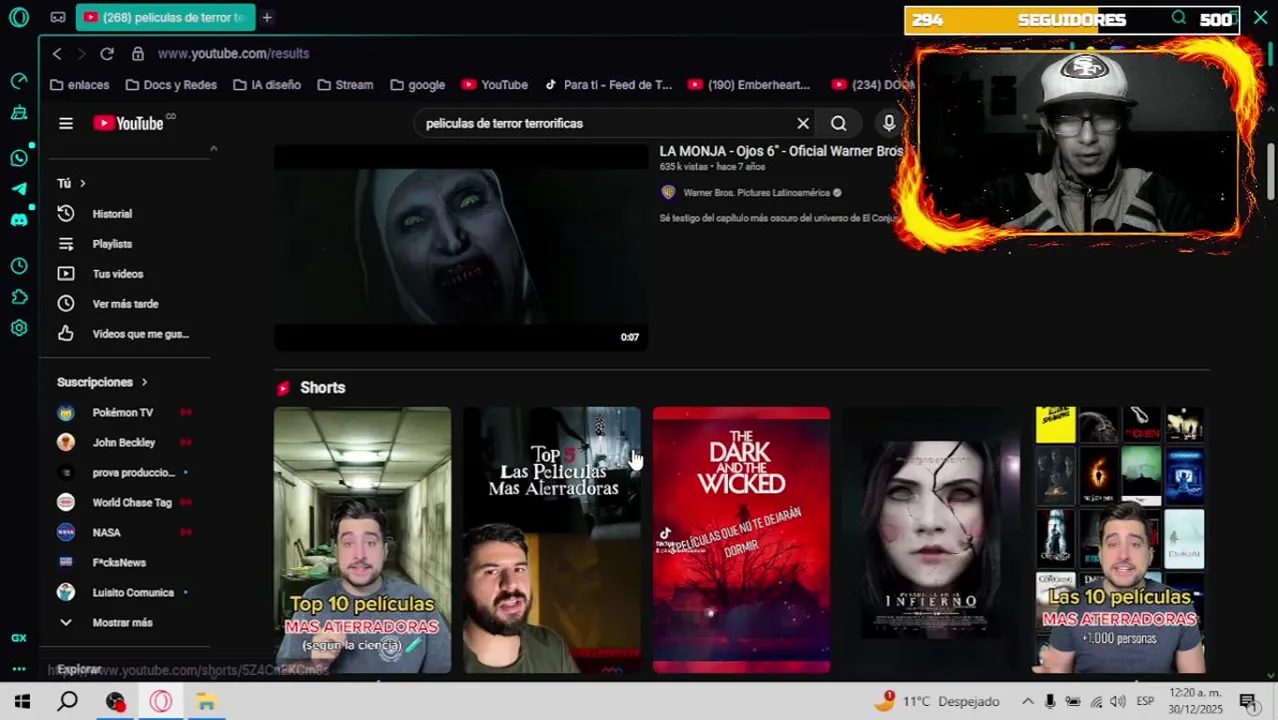Open 'Top 5 Las Películas Mas Aterradoras' short

click(x=552, y=540)
